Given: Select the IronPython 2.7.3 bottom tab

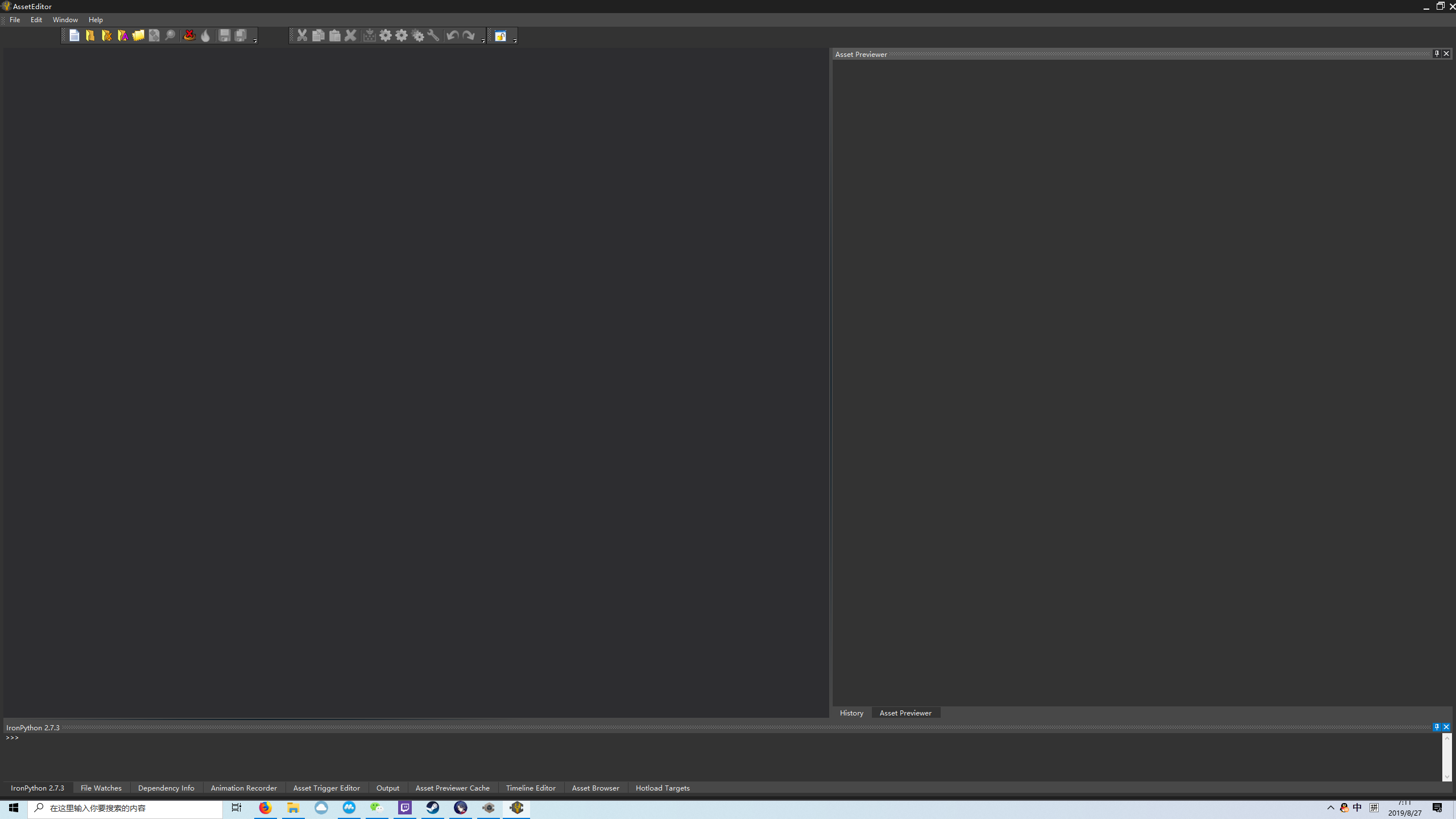Looking at the screenshot, I should (38, 788).
